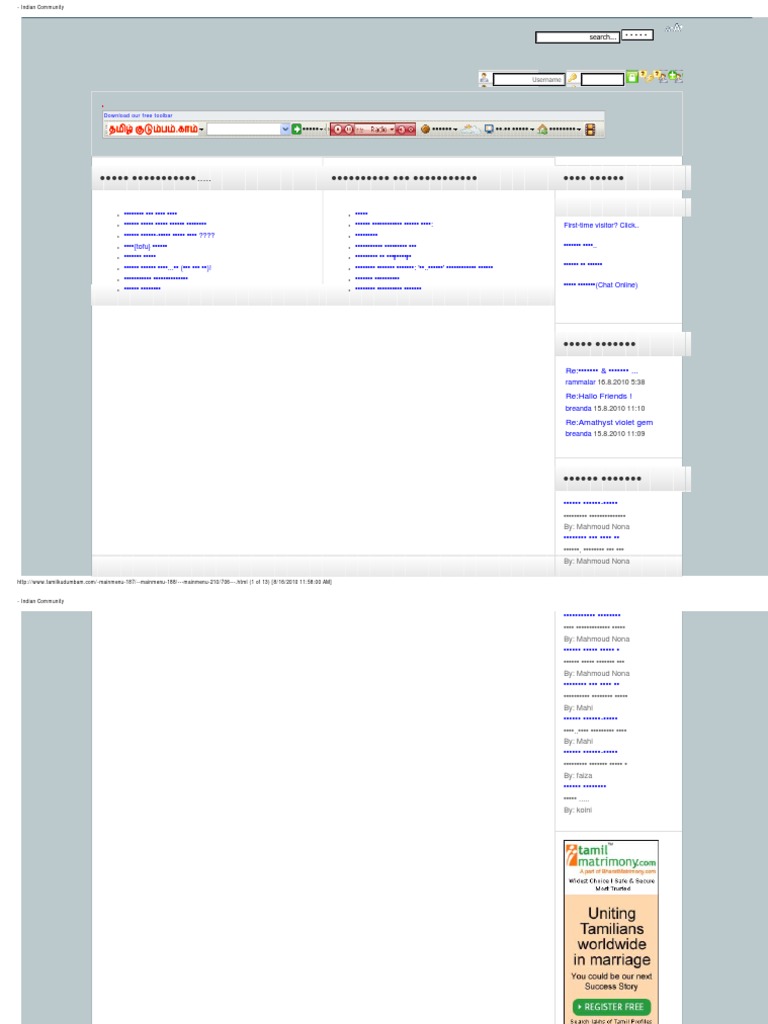Screen dimensions: 768x1024
Task: Open the breanda link dated 15.8.2010 11:09
Action: (578, 434)
